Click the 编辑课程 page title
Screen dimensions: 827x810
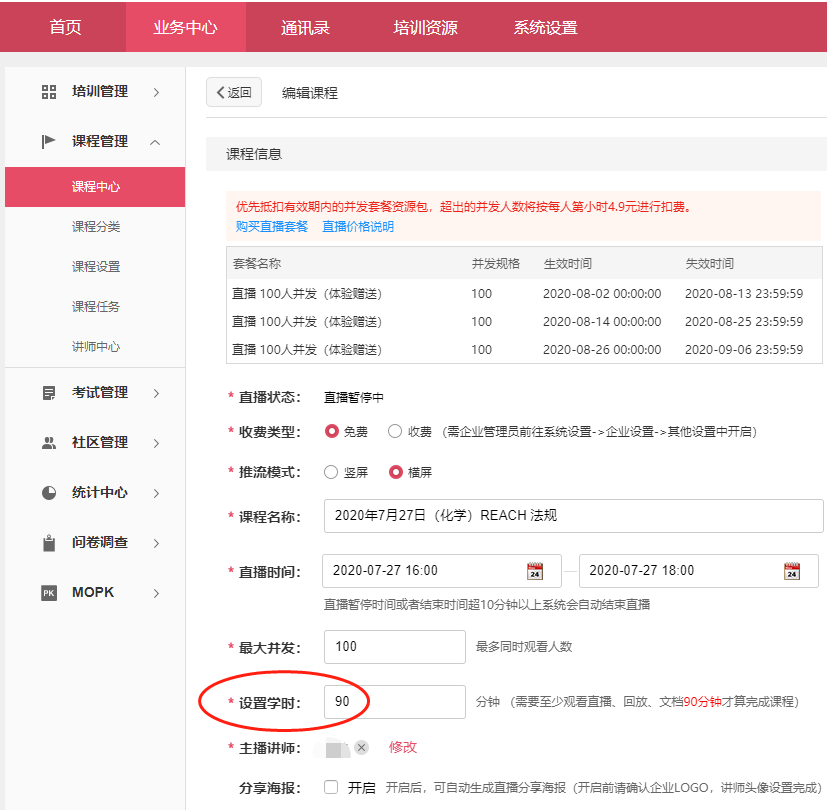coord(310,93)
